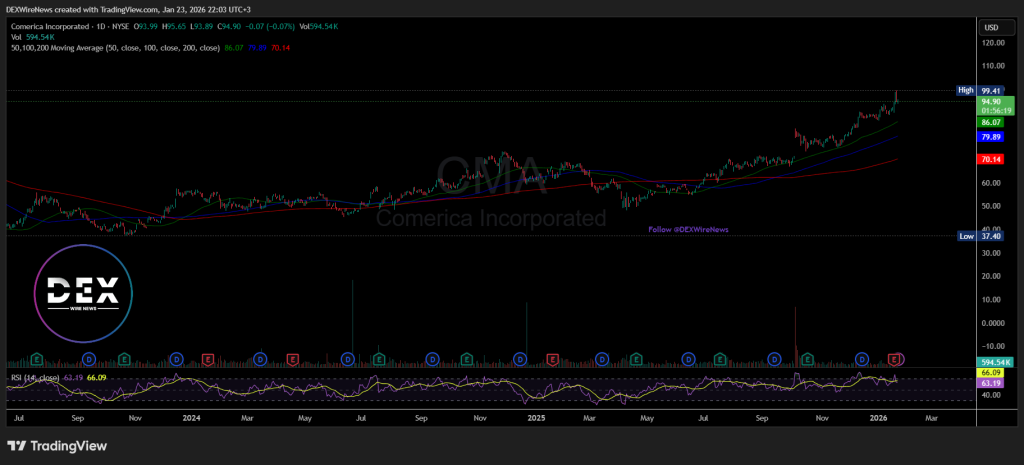Click the 40.00 RSI scale value

point(993,394)
